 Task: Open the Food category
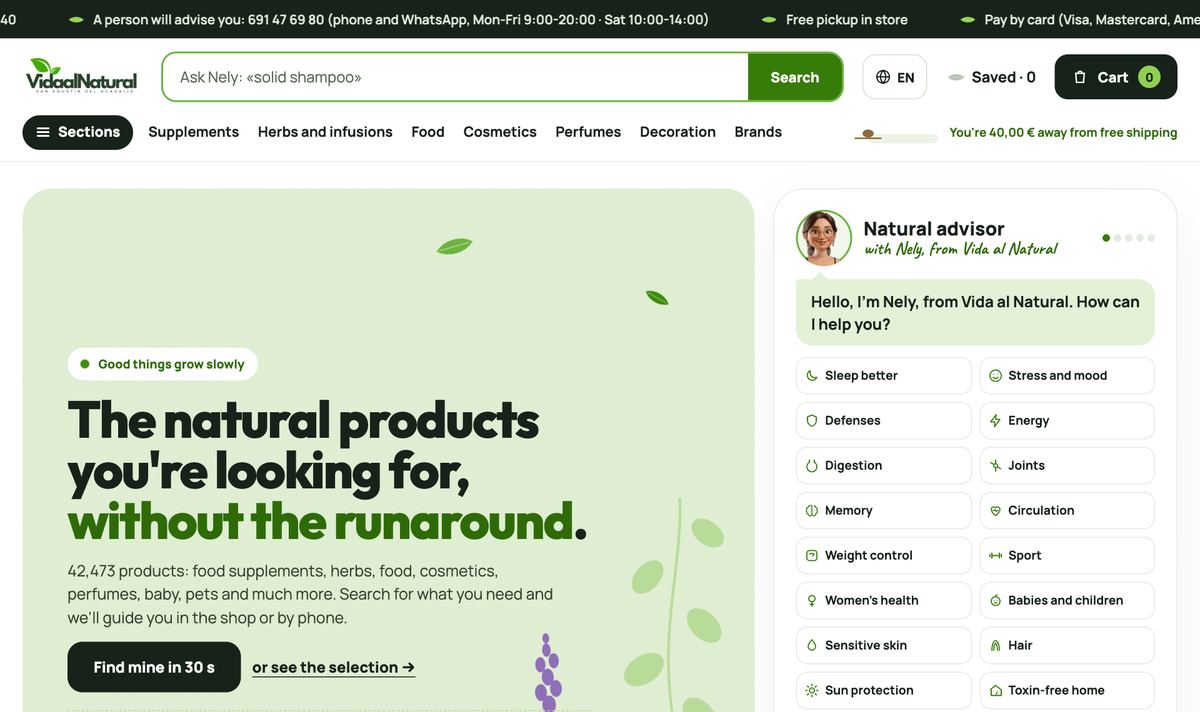pos(428,132)
